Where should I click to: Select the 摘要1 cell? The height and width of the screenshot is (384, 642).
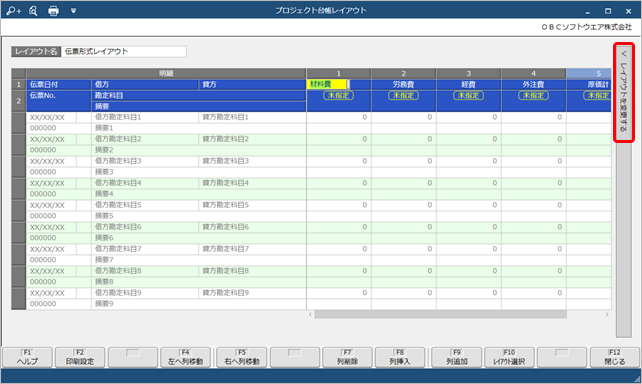(x=199, y=128)
